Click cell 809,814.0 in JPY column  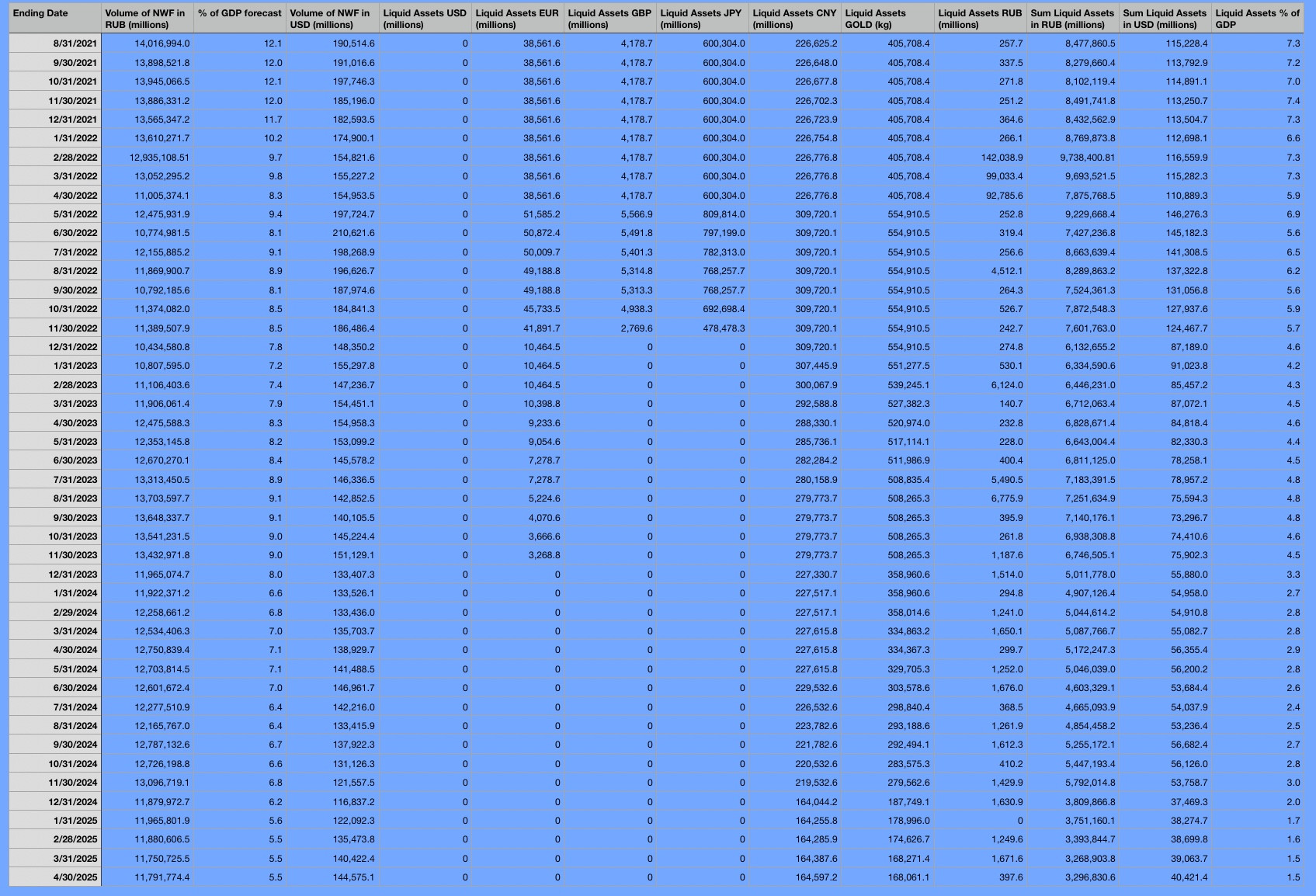(x=703, y=214)
